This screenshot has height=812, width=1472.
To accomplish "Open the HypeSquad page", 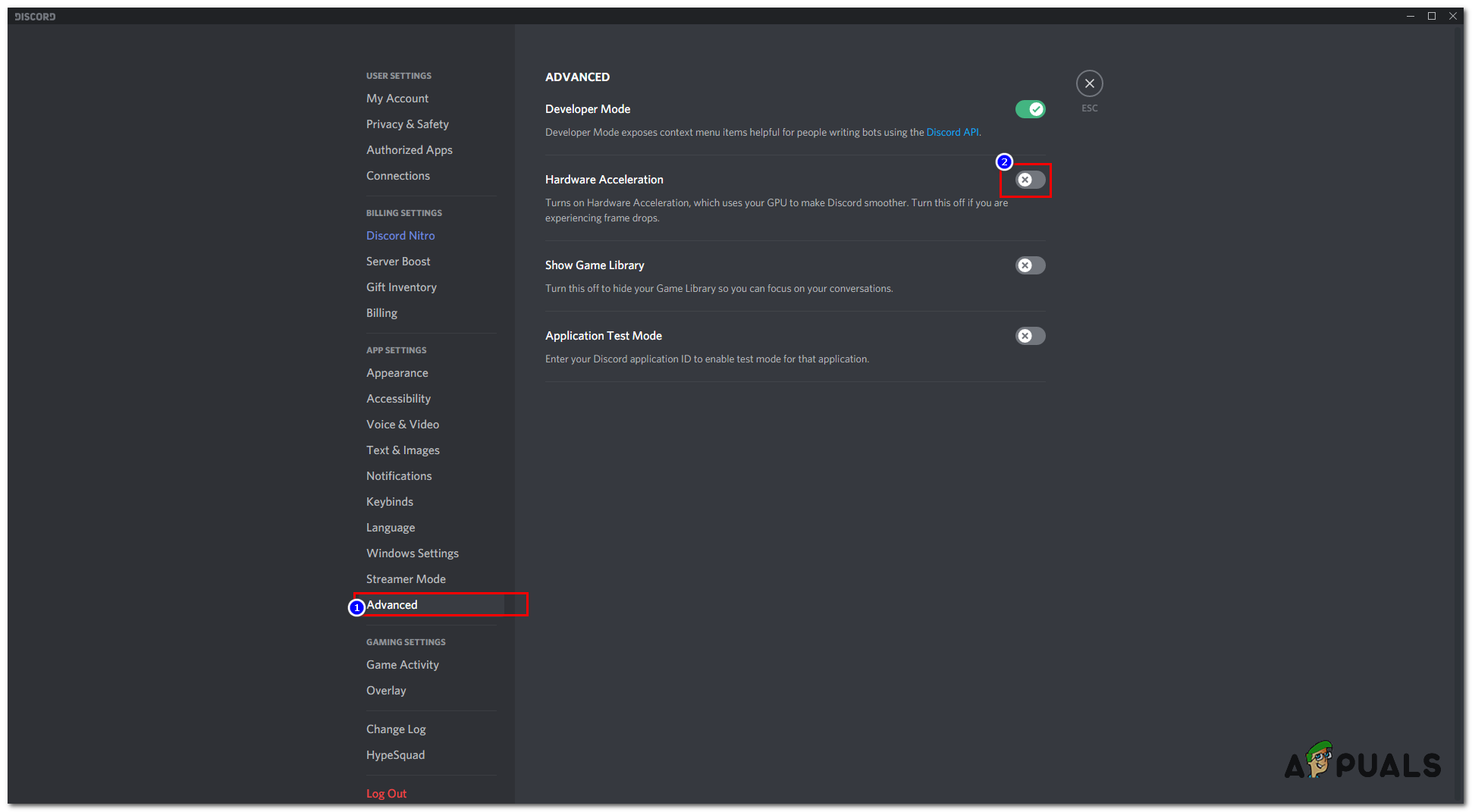I will (395, 755).
